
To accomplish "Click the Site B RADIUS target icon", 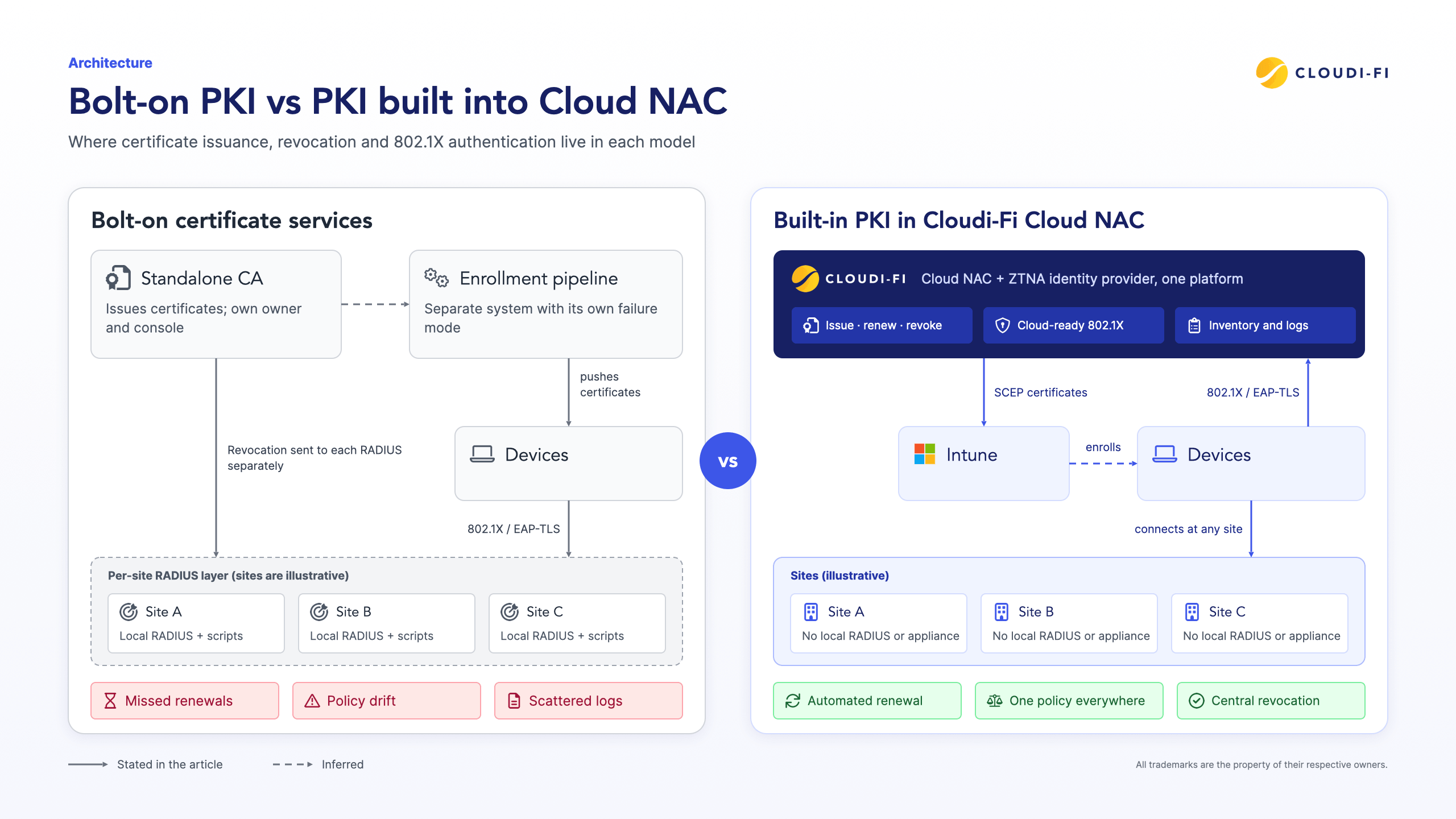I will click(x=319, y=612).
